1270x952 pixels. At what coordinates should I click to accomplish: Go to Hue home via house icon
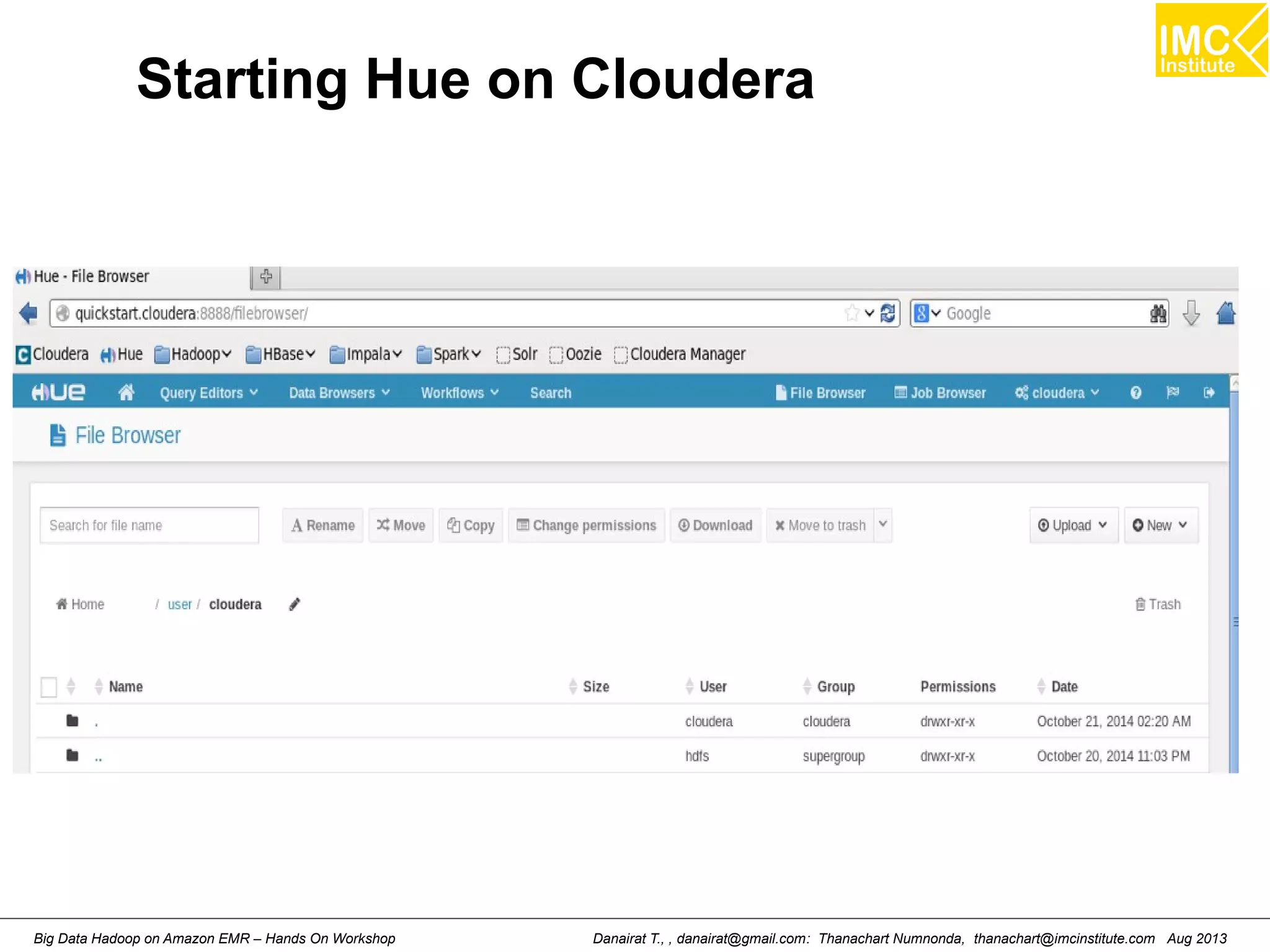(126, 392)
